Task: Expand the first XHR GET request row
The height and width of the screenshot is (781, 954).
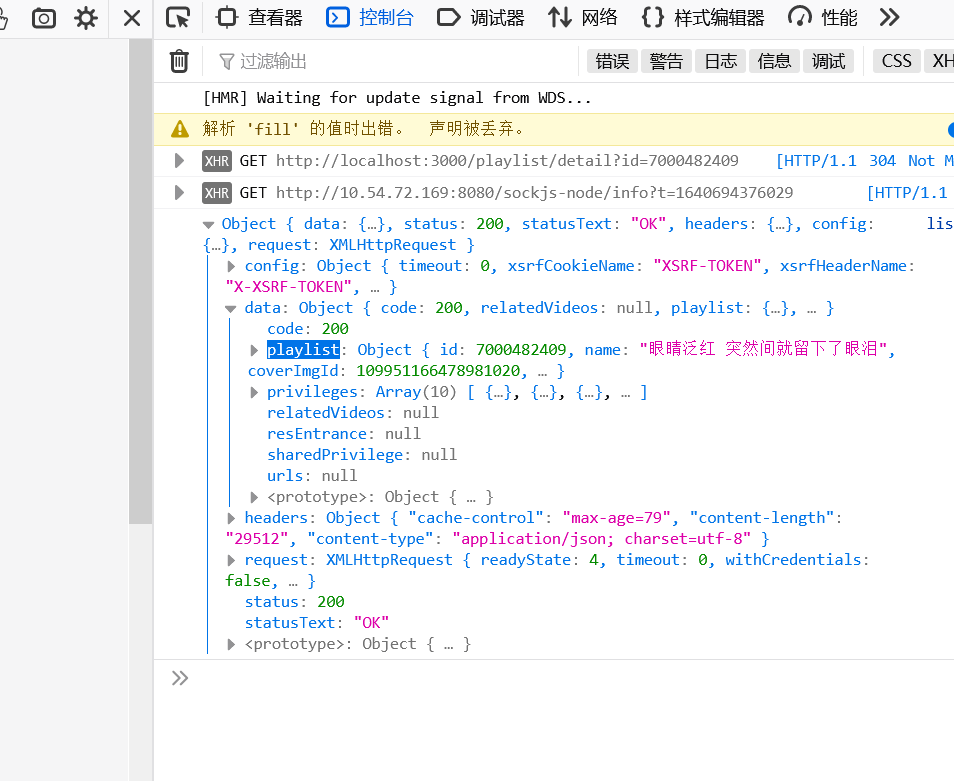Action: pos(178,160)
